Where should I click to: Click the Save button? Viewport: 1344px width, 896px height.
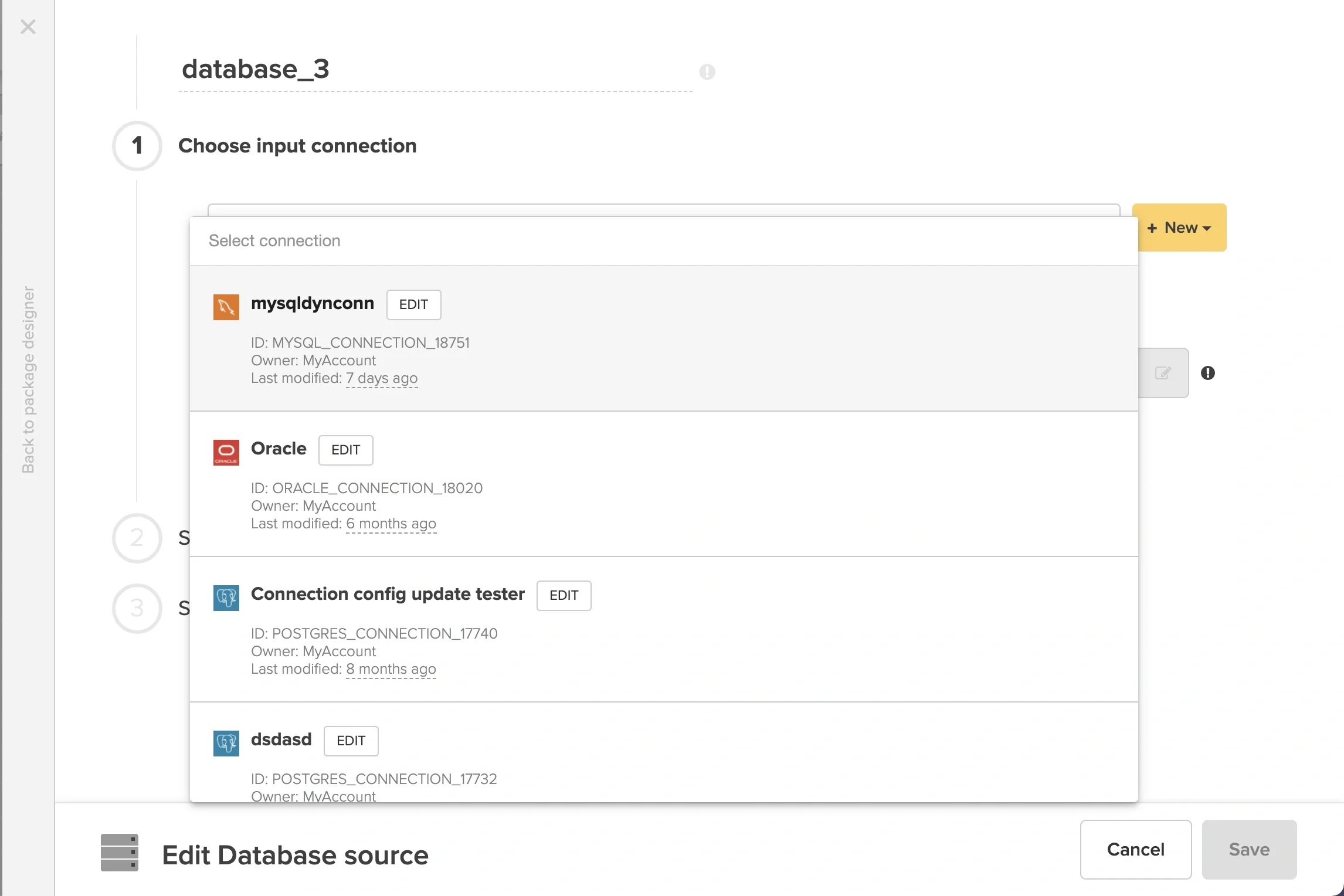tap(1249, 849)
